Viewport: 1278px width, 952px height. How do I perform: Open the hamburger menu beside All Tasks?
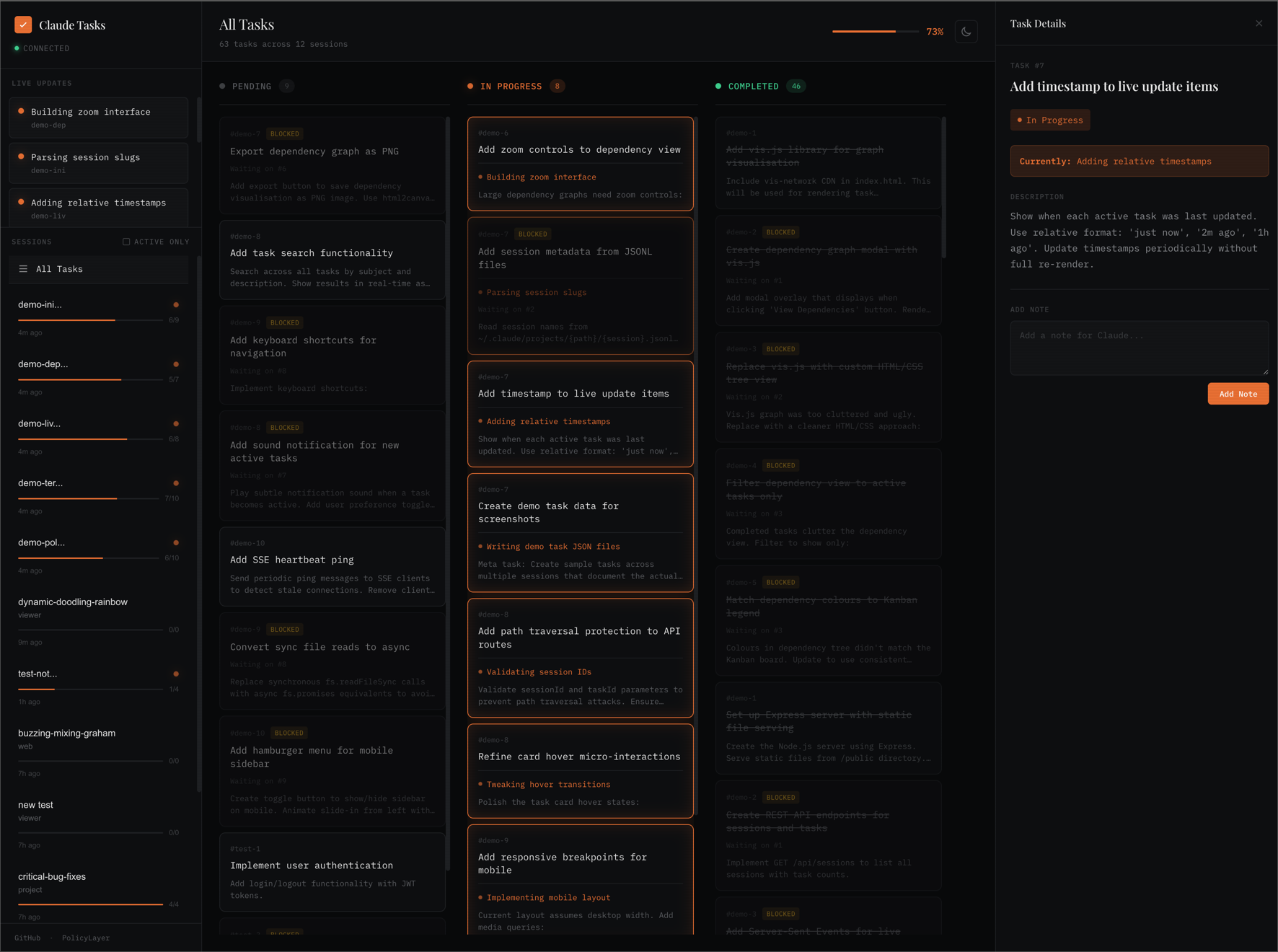pos(22,269)
